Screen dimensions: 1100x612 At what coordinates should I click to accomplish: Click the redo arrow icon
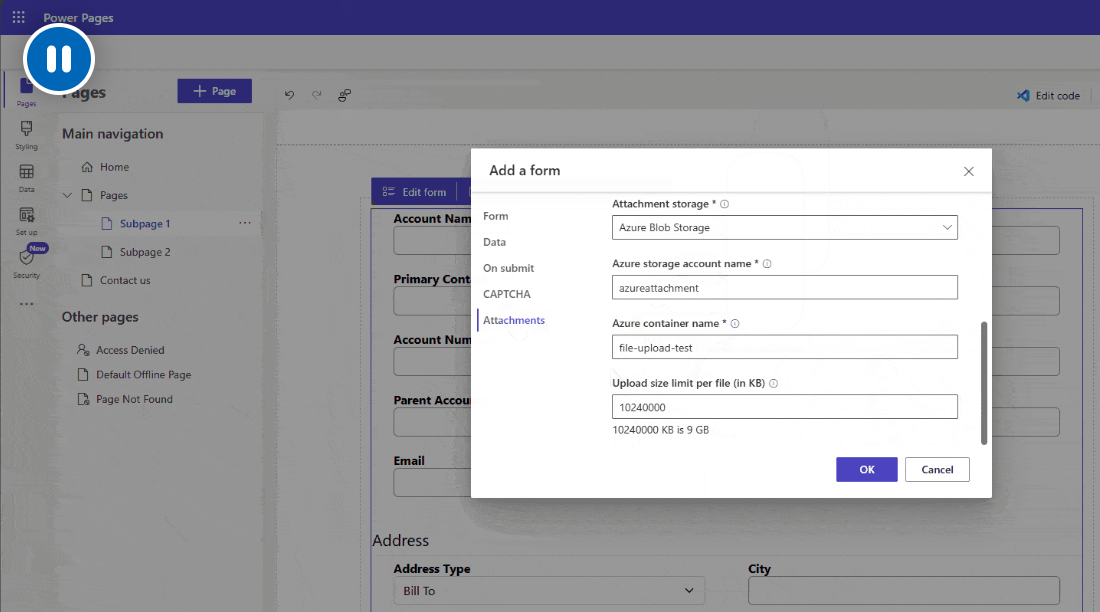[x=317, y=95]
